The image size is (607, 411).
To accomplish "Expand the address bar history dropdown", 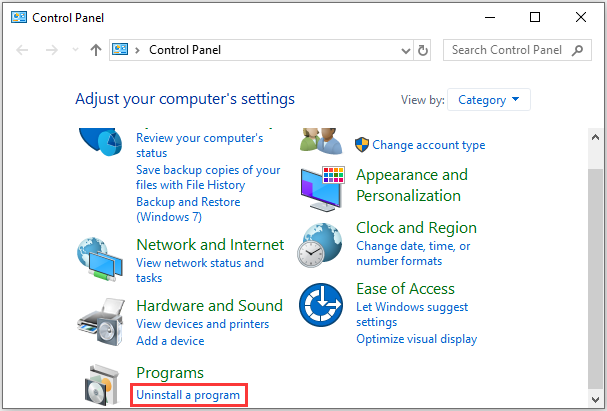I will pyautogui.click(x=404, y=50).
